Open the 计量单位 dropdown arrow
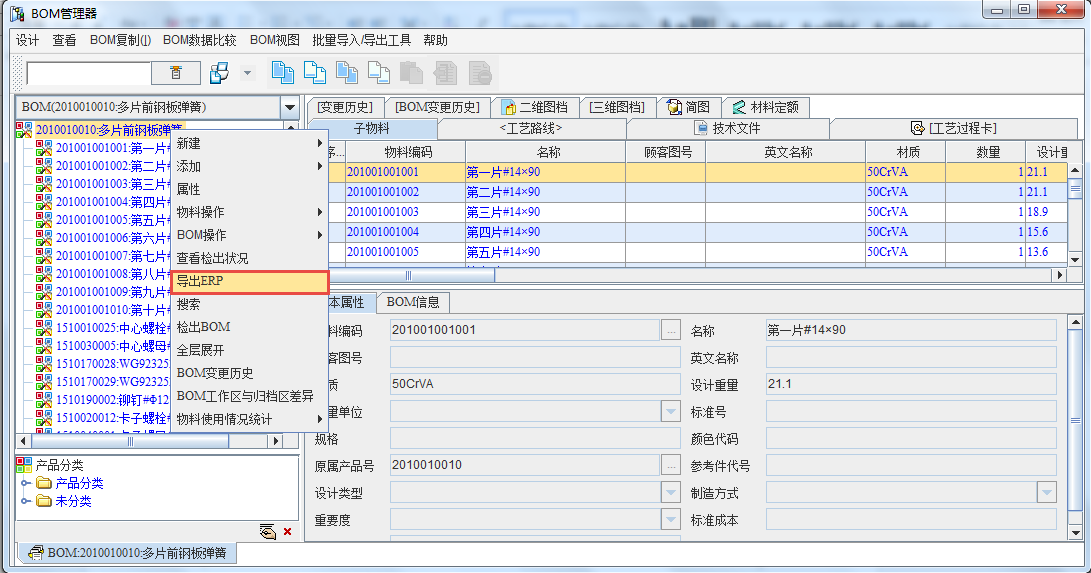The width and height of the screenshot is (1091, 573). click(x=671, y=412)
